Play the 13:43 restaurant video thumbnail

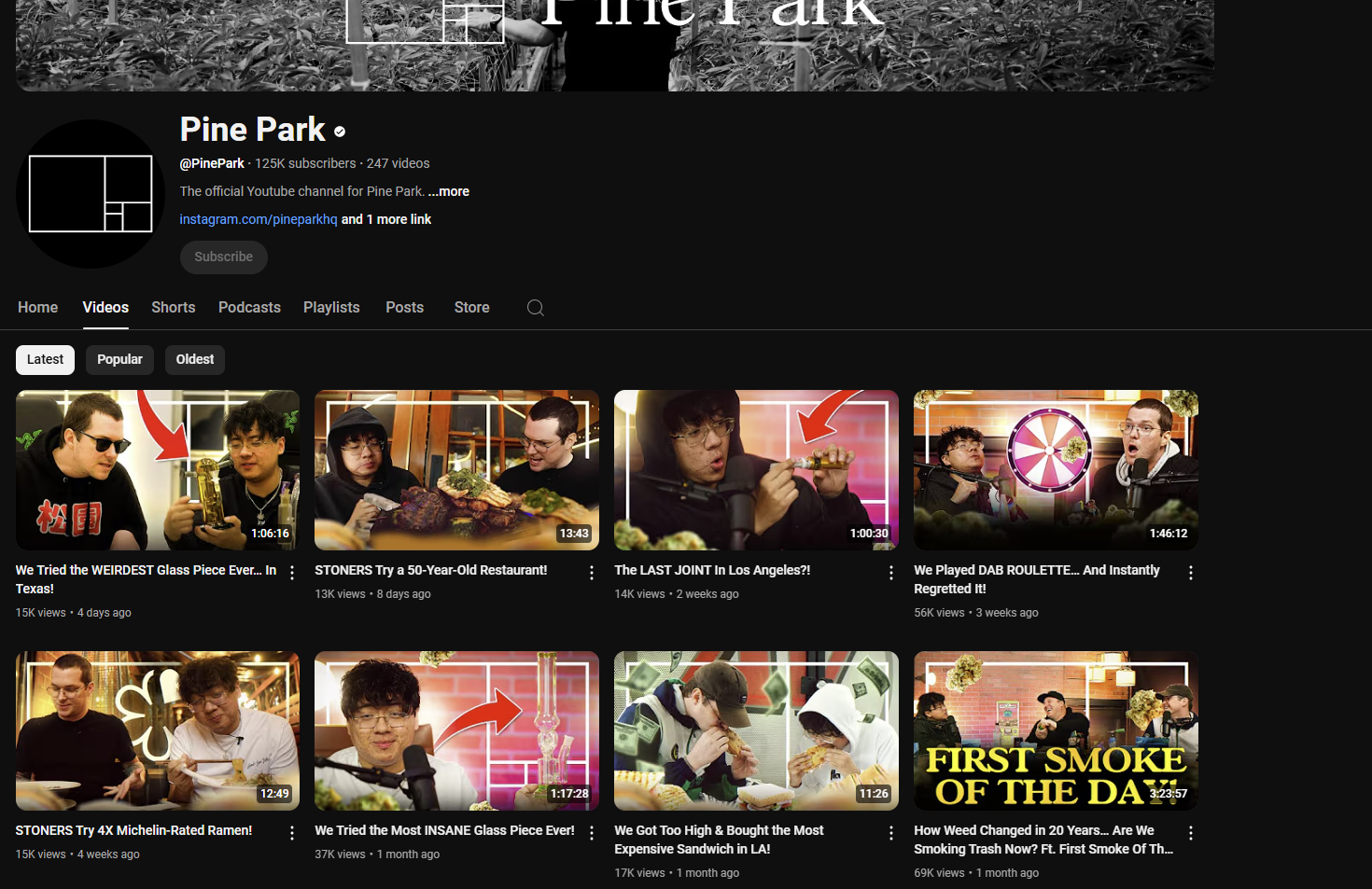(x=457, y=470)
